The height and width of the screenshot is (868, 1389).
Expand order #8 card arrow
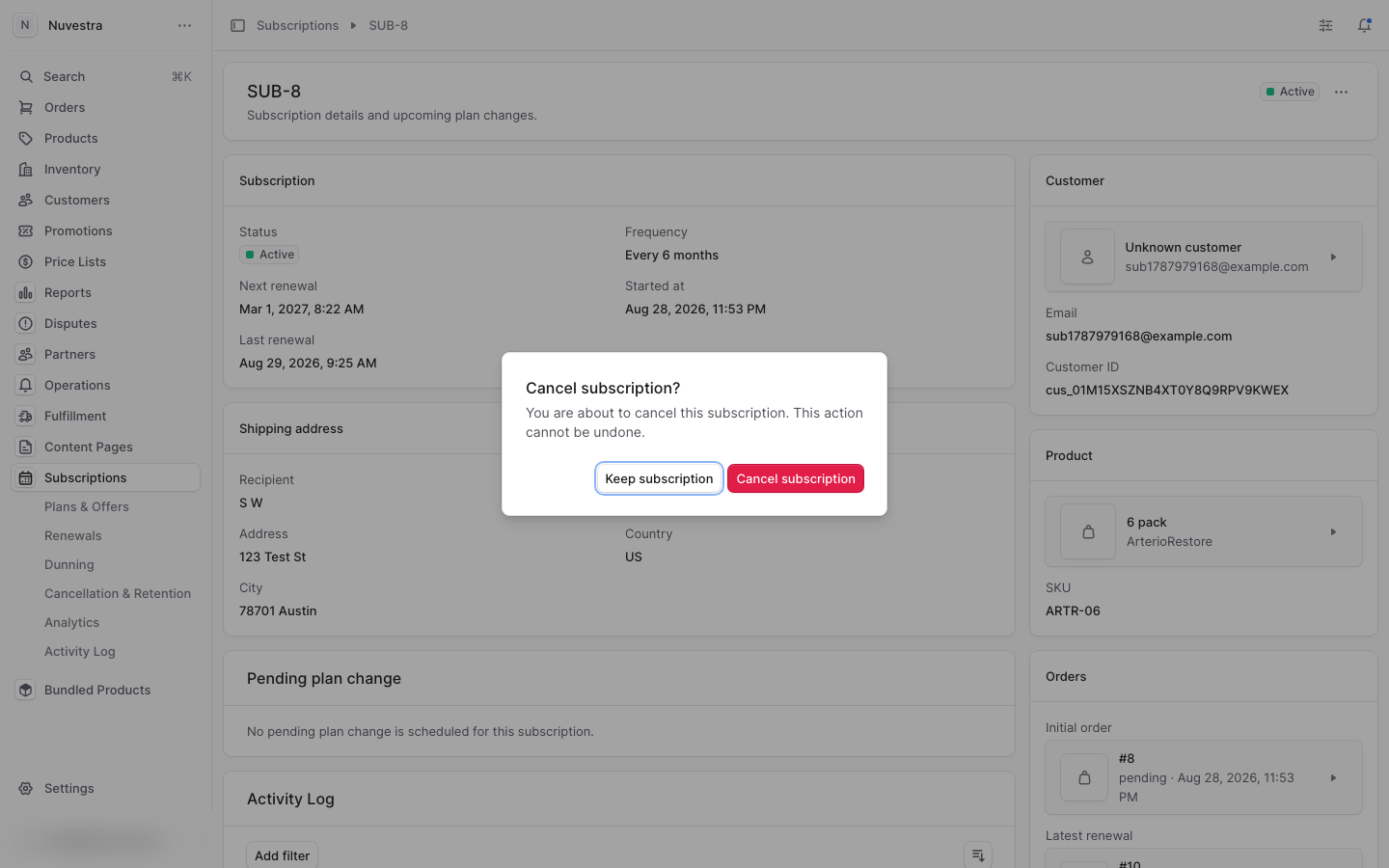(x=1333, y=777)
